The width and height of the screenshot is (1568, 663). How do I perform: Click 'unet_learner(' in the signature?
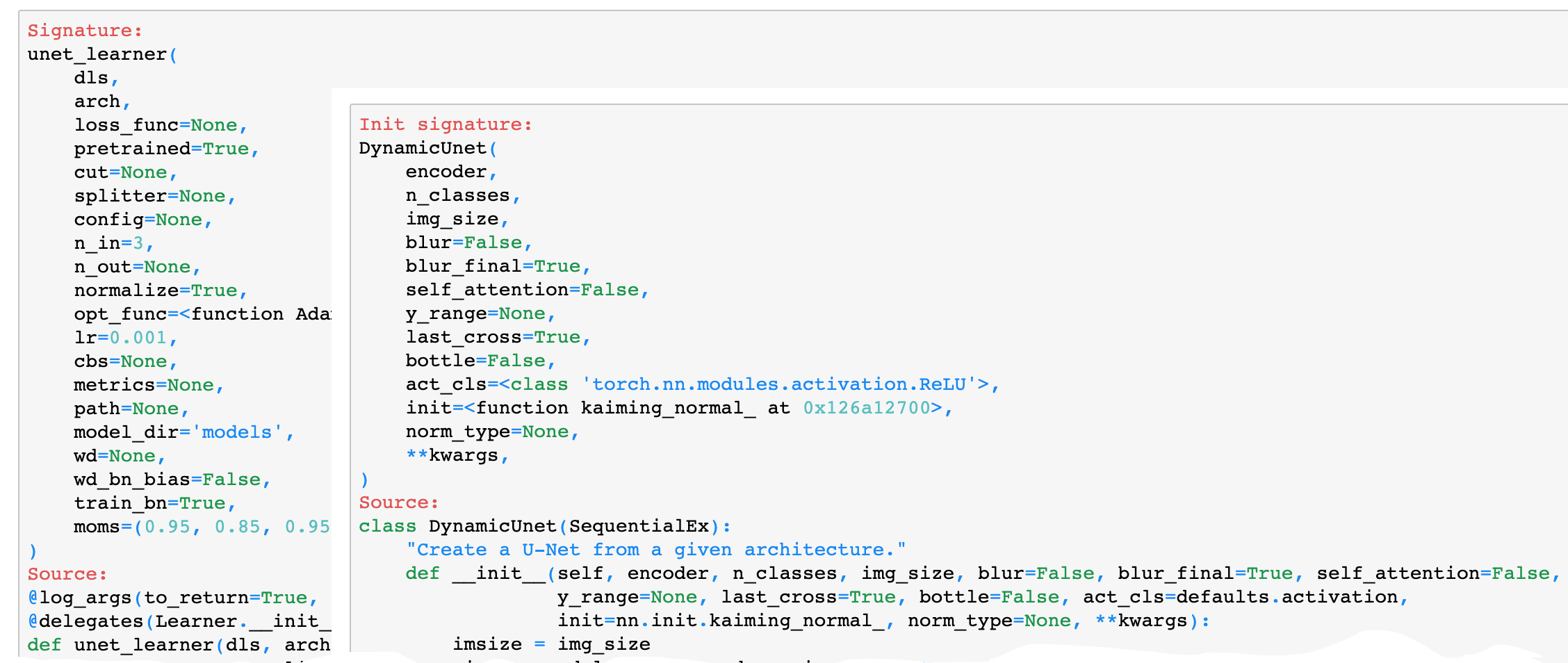click(103, 54)
